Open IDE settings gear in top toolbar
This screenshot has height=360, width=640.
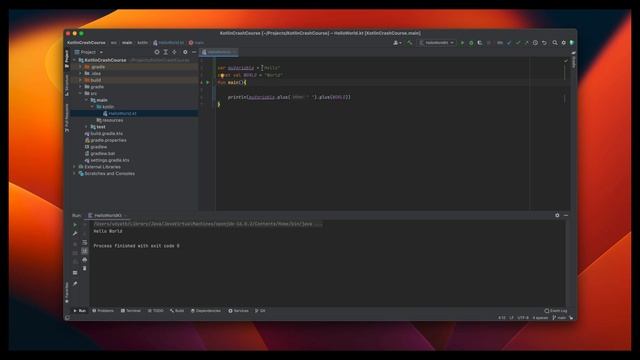tap(564, 42)
